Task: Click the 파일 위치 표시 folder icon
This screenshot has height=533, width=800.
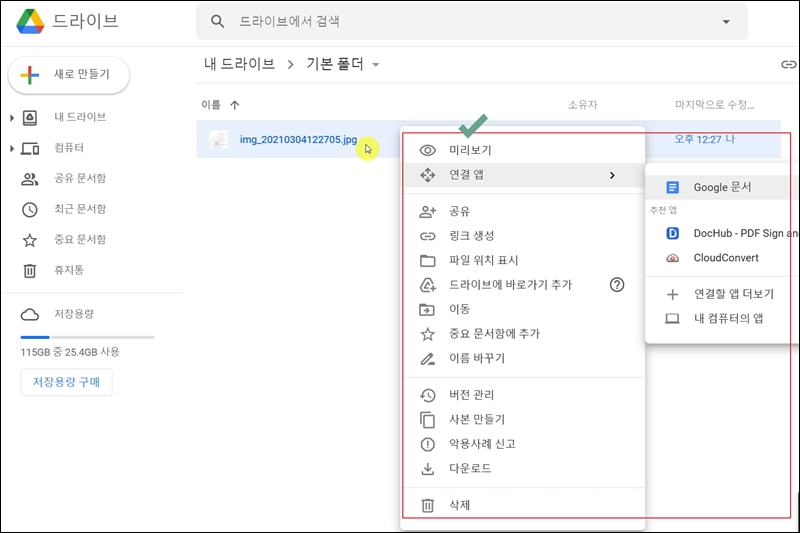Action: coord(428,261)
